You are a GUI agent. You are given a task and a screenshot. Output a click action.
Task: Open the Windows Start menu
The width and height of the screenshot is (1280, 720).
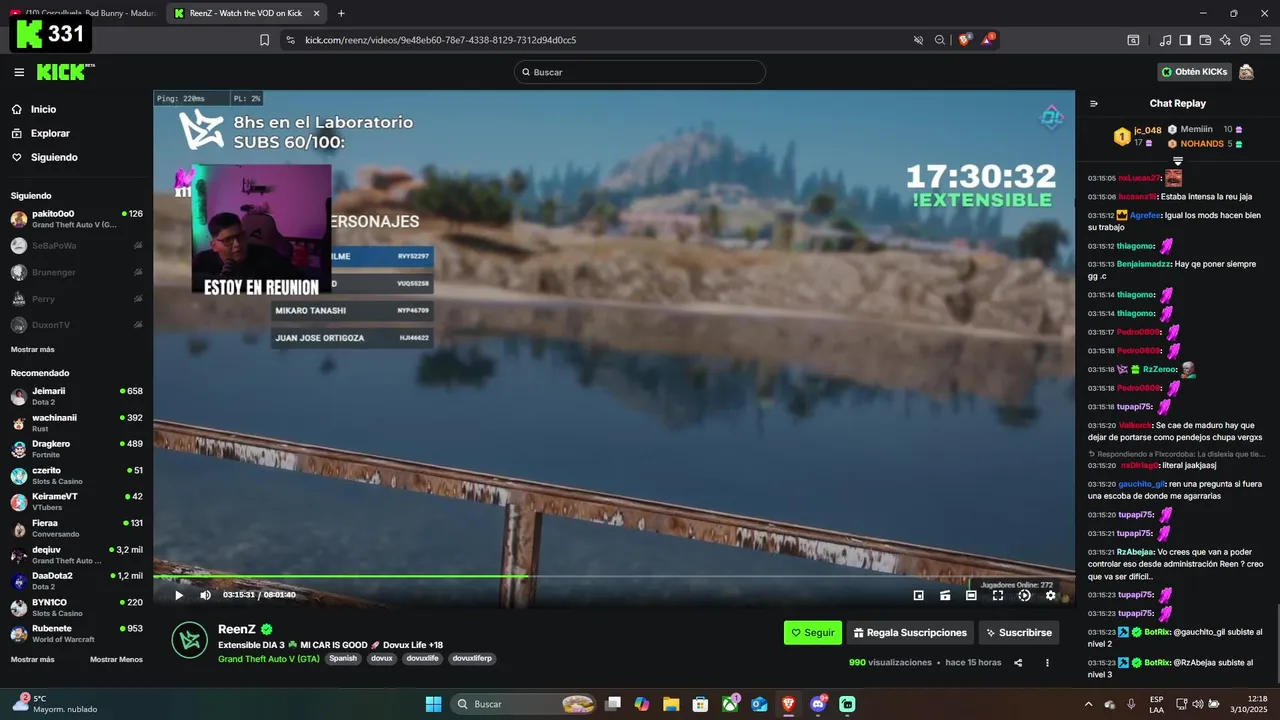click(x=433, y=704)
